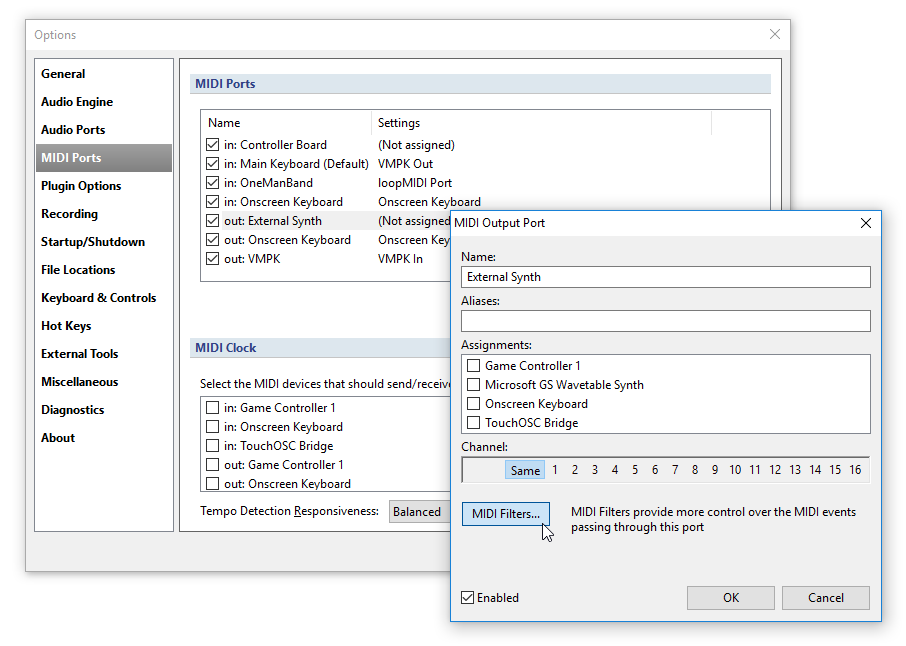The image size is (906, 646).
Task: Toggle the Enabled checkbox in MIDI Output Port
Action: point(467,598)
